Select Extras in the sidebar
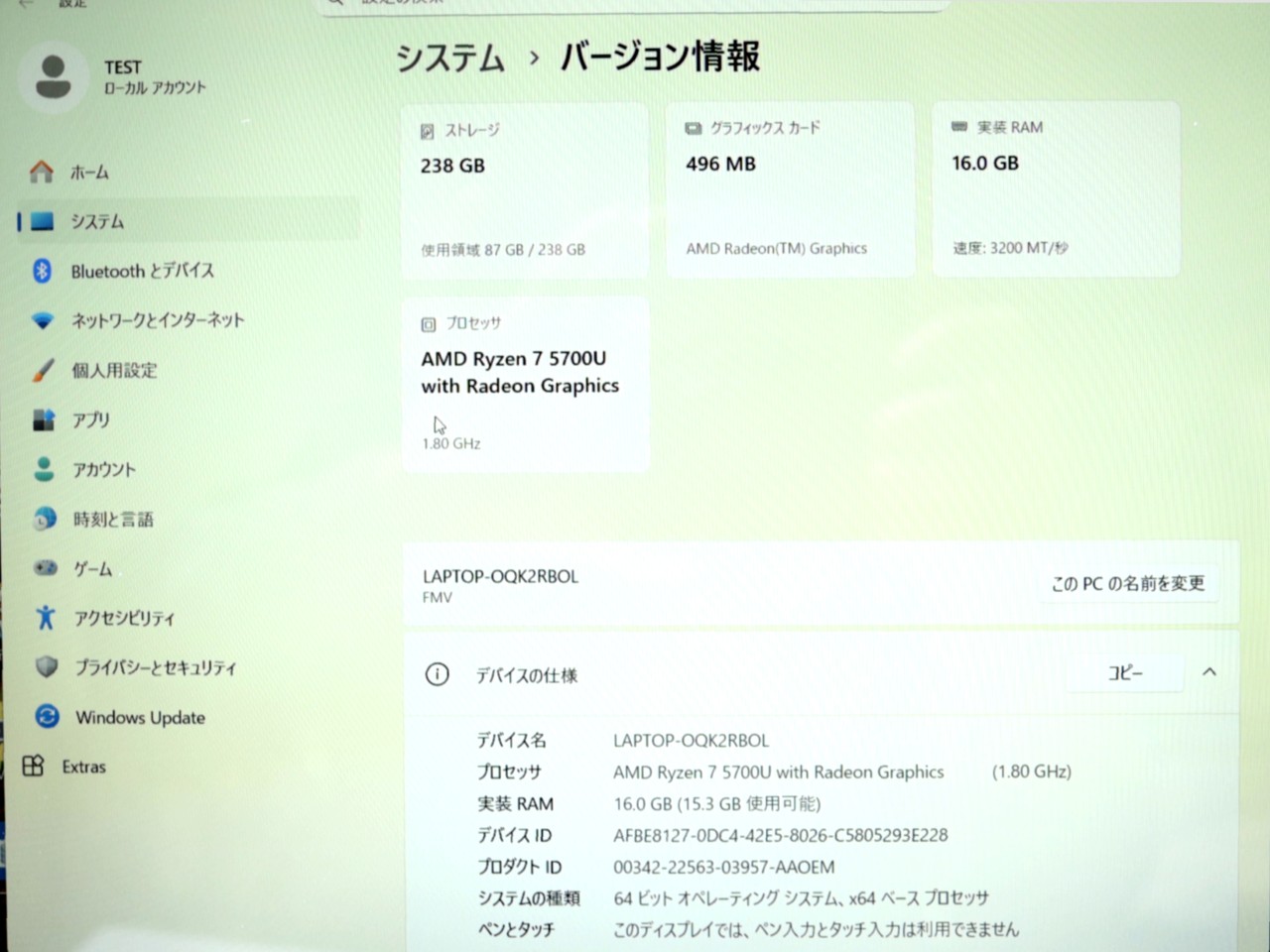The width and height of the screenshot is (1270, 952). [83, 767]
